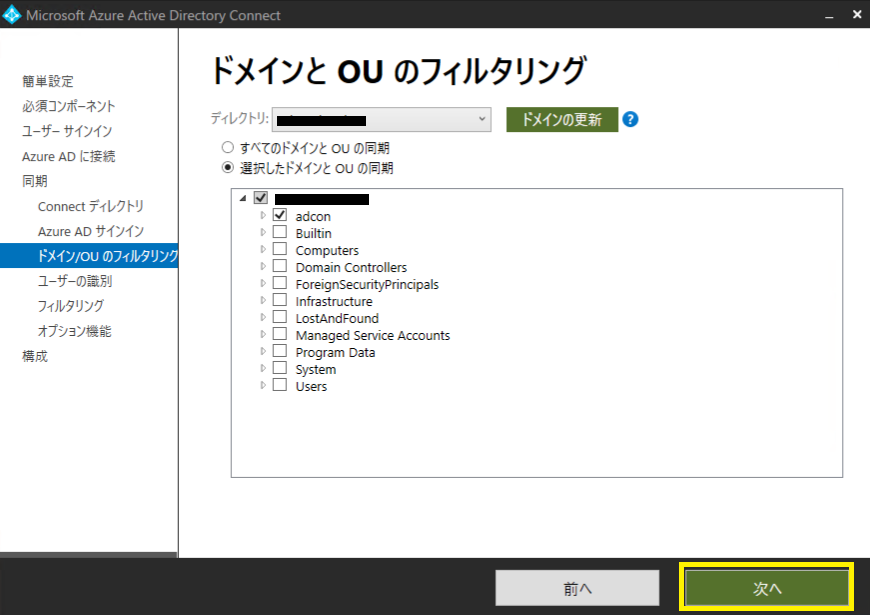Check the Builtin checkbox
870x615 pixels.
(280, 232)
